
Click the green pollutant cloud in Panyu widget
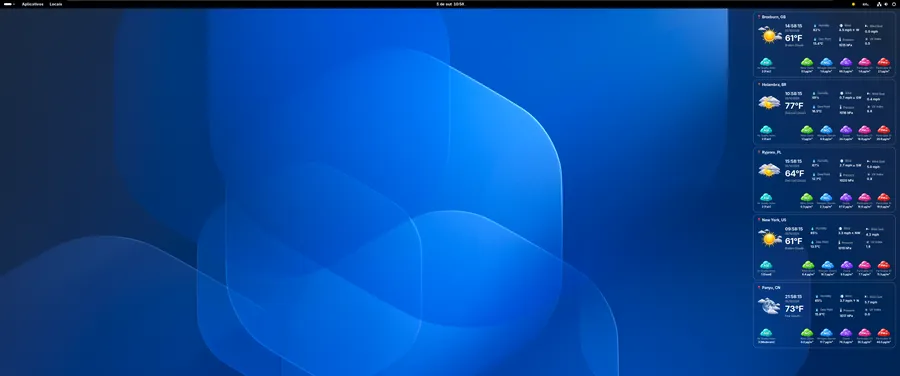coord(807,333)
